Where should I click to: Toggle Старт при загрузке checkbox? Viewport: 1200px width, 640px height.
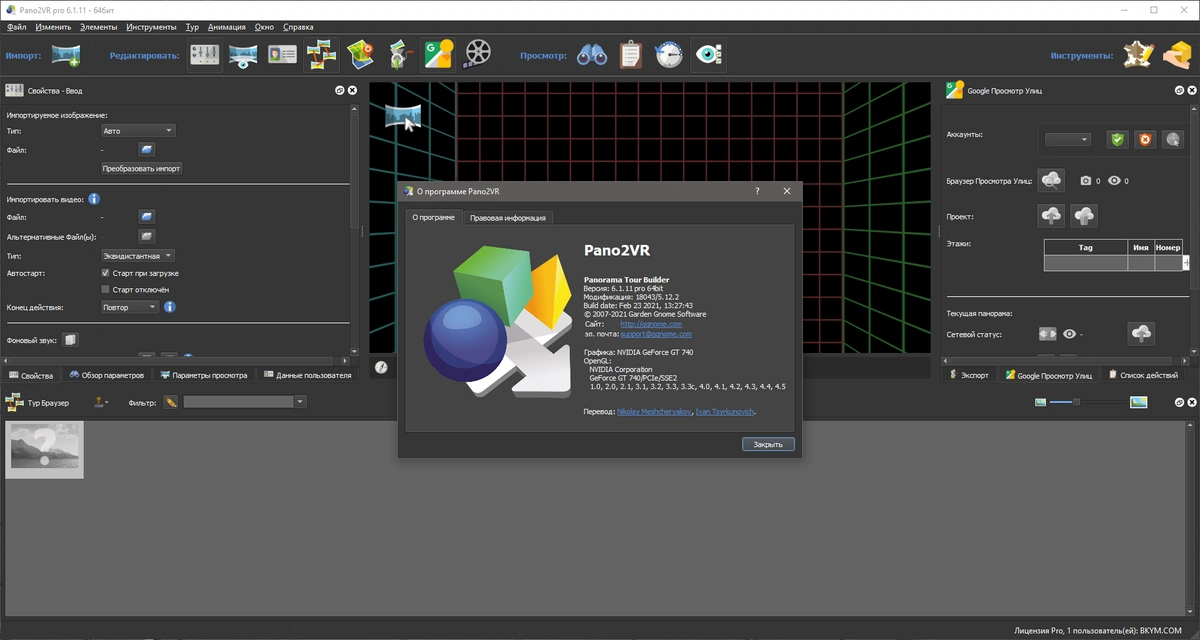pyautogui.click(x=106, y=272)
